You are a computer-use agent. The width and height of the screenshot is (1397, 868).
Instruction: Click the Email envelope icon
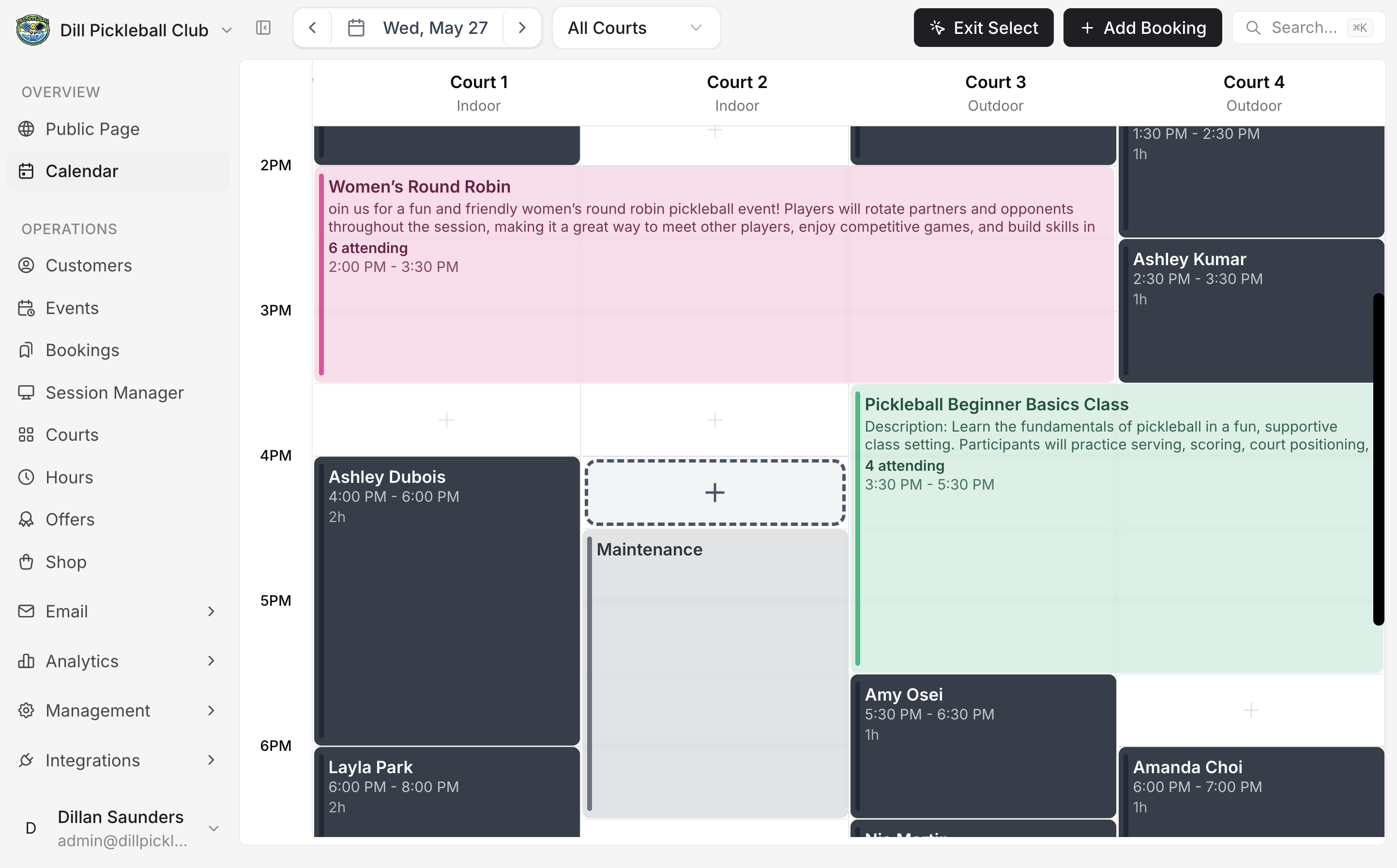coord(26,612)
